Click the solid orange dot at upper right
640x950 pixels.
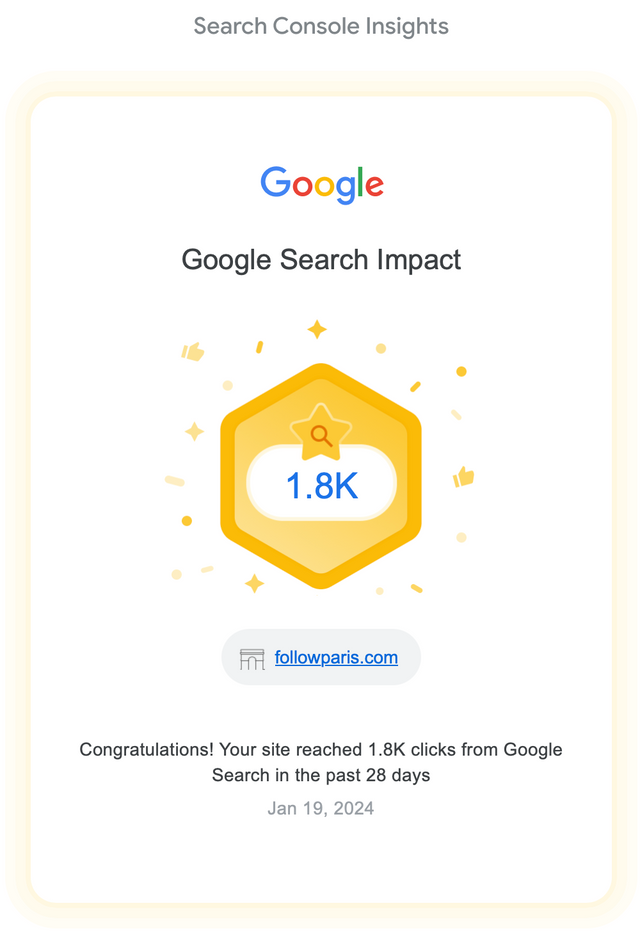[461, 371]
